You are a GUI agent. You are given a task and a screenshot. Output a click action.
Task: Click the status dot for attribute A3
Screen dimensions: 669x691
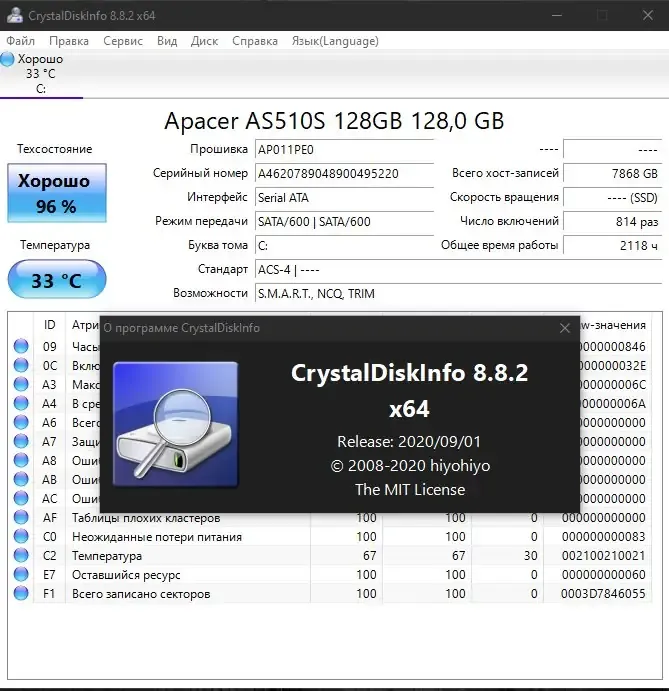click(21, 384)
